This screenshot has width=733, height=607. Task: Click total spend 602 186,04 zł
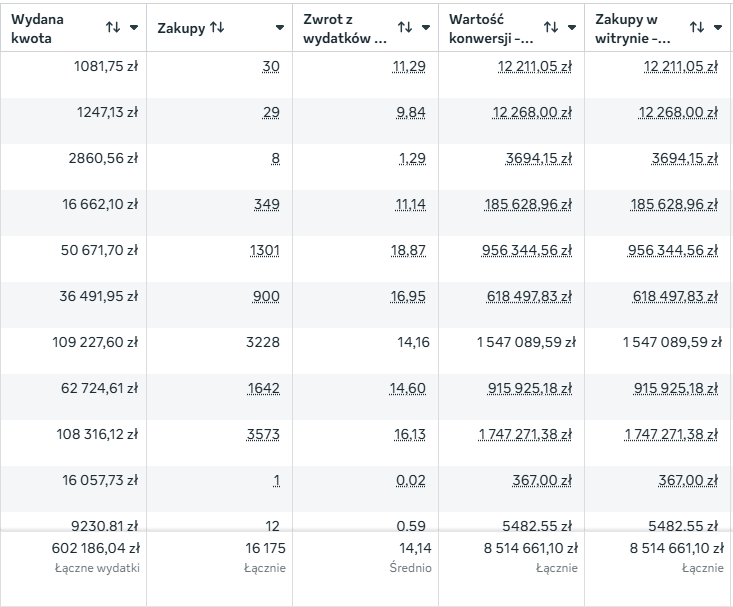point(95,548)
